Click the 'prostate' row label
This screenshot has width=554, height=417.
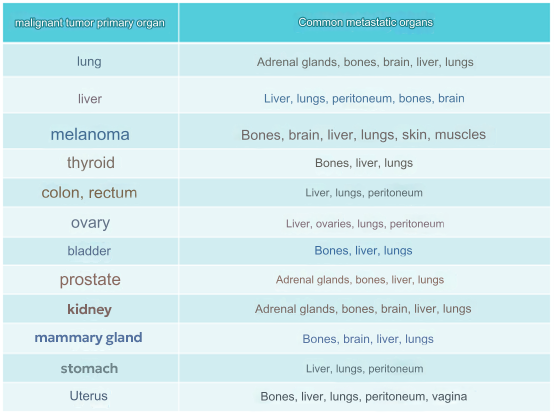point(90,280)
